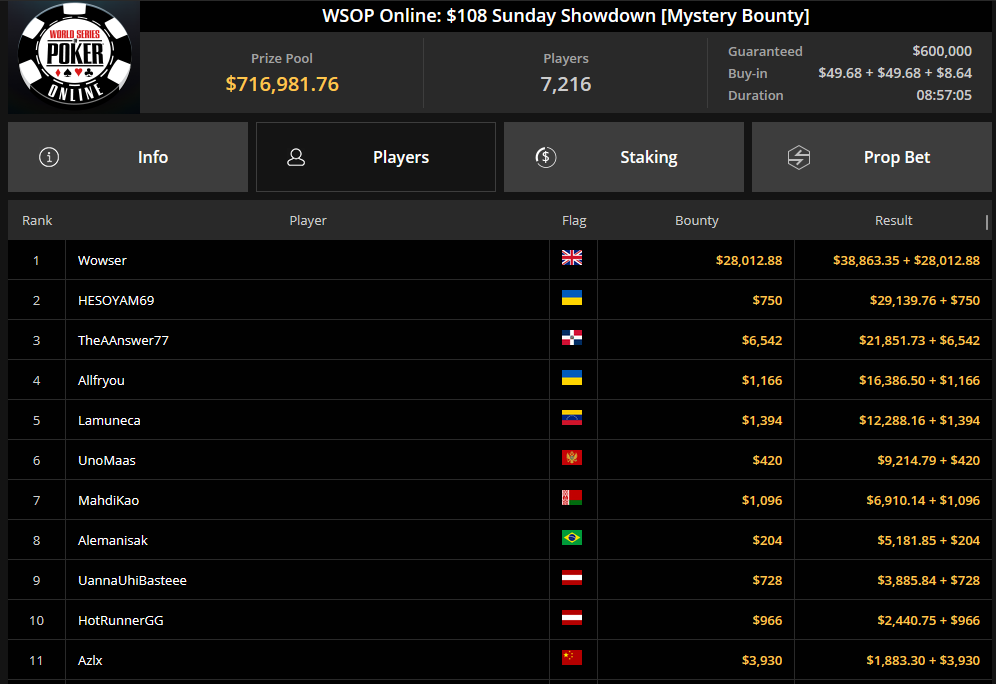Click the scrollbar beside the Result header

[986, 222]
